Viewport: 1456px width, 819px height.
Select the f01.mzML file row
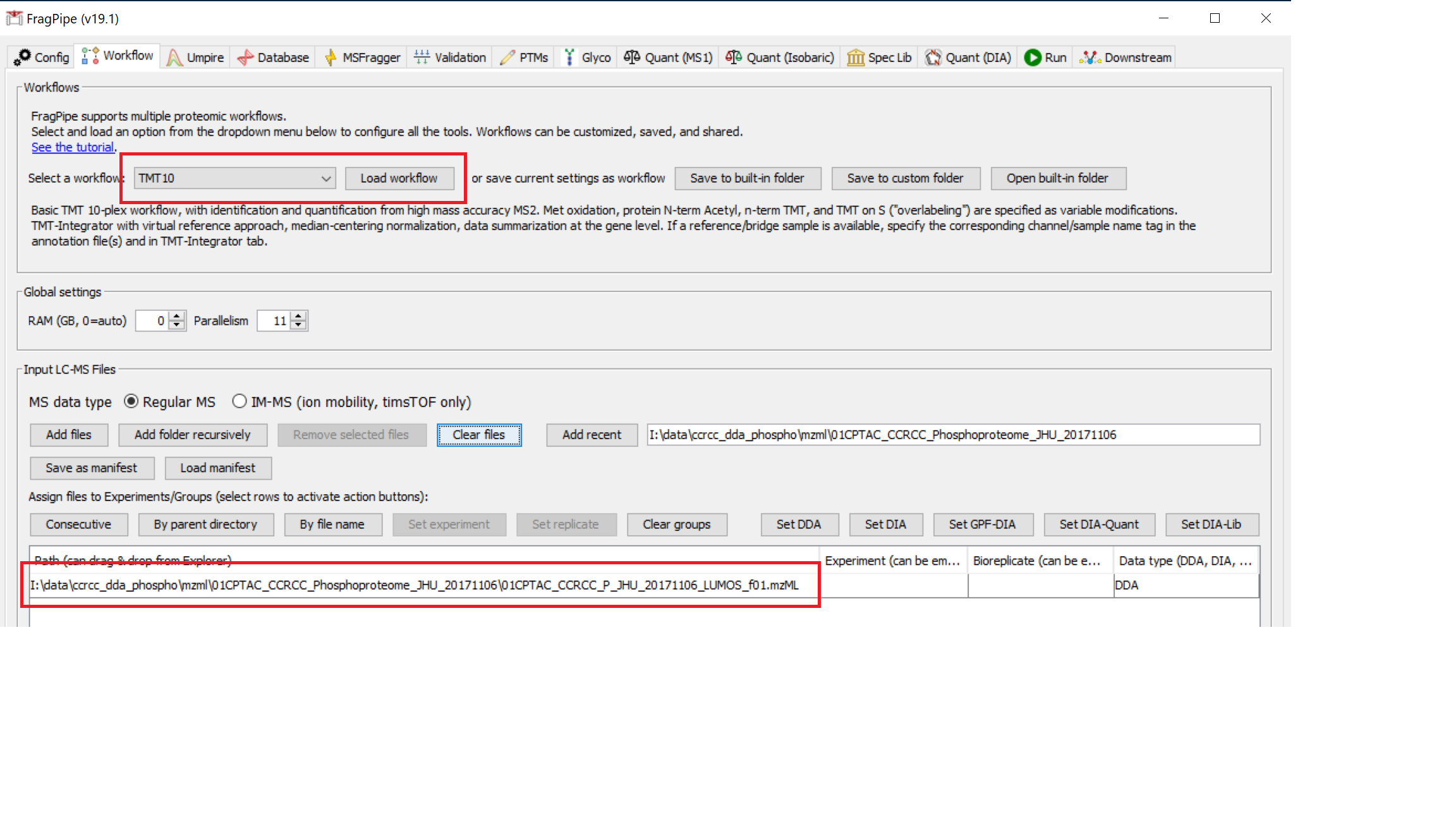click(414, 585)
